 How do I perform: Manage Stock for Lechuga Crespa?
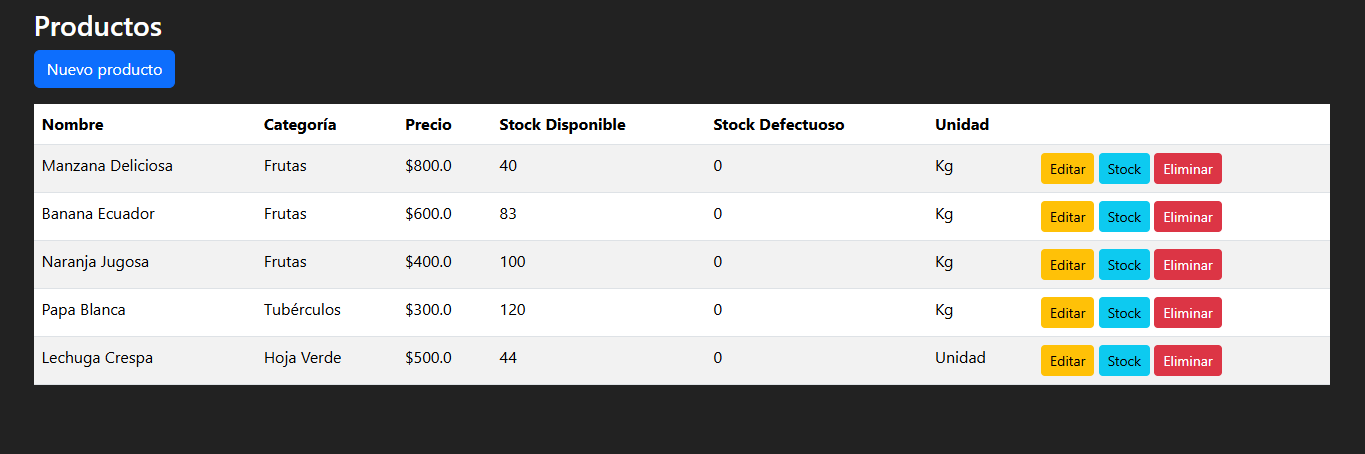click(1124, 361)
